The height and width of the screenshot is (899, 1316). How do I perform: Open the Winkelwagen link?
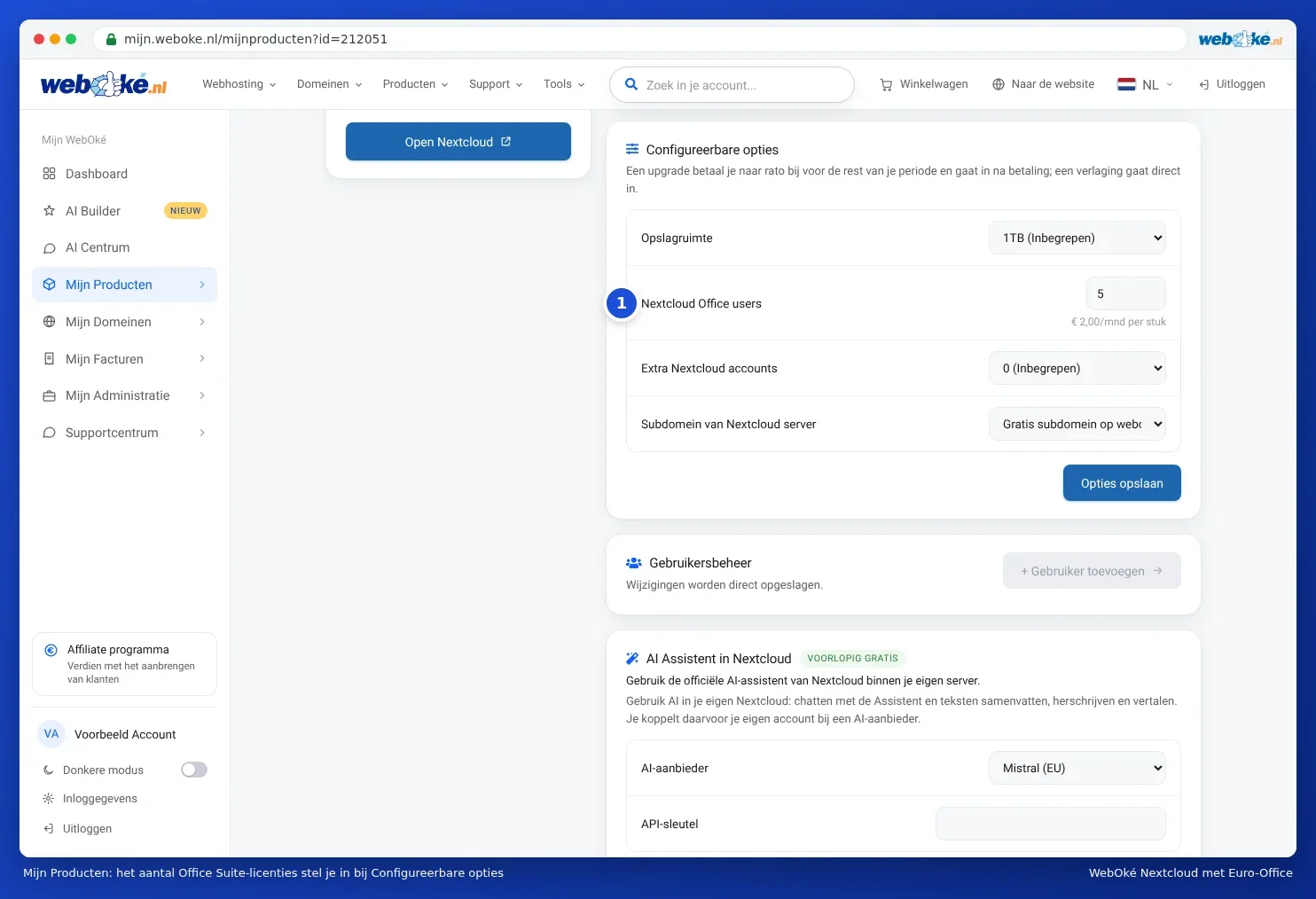tap(924, 84)
